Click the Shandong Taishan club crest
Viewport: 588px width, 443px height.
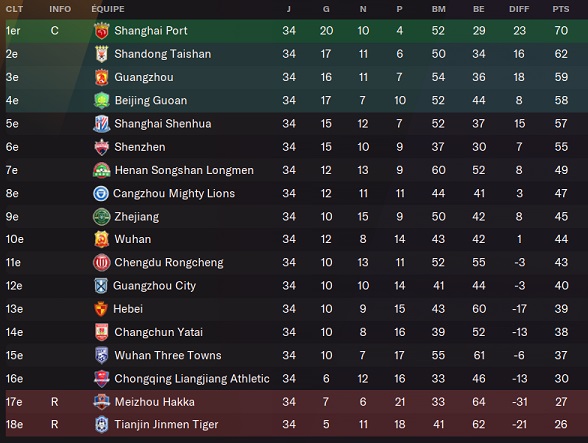(x=101, y=54)
